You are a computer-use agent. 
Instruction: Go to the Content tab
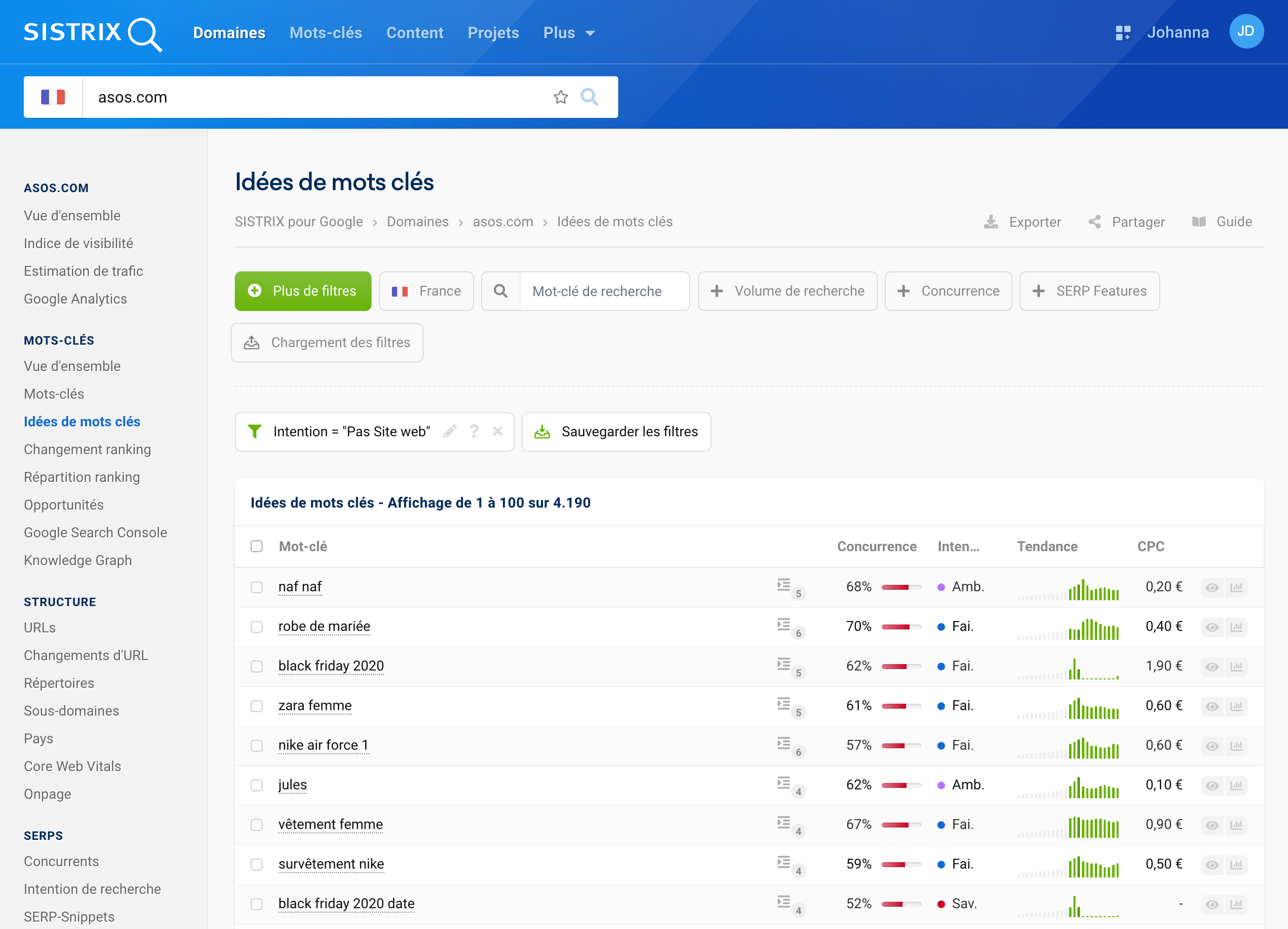(415, 33)
